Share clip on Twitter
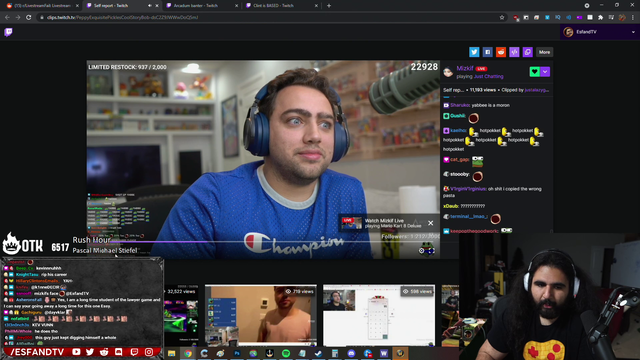640x360 pixels. tap(474, 52)
